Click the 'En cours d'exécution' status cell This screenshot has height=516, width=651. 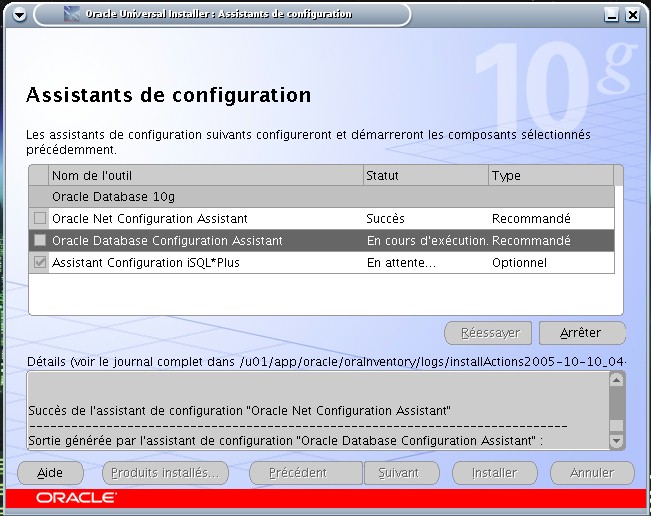point(427,240)
